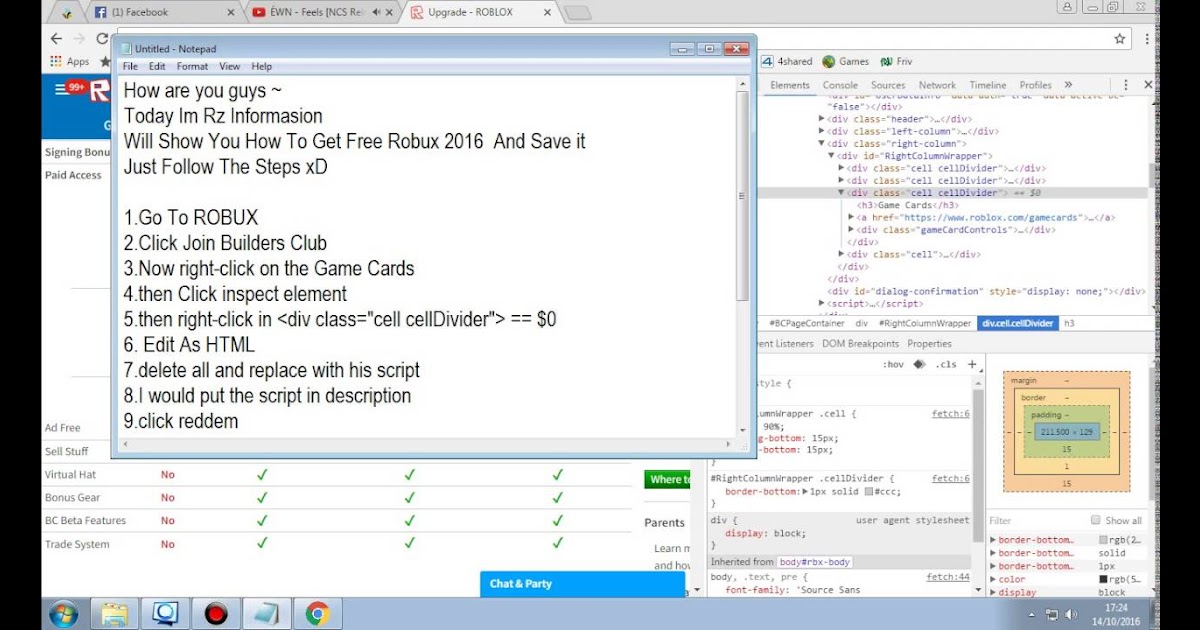1200x630 pixels.
Task: Open Windows Explorer from taskbar
Action: coord(115,613)
